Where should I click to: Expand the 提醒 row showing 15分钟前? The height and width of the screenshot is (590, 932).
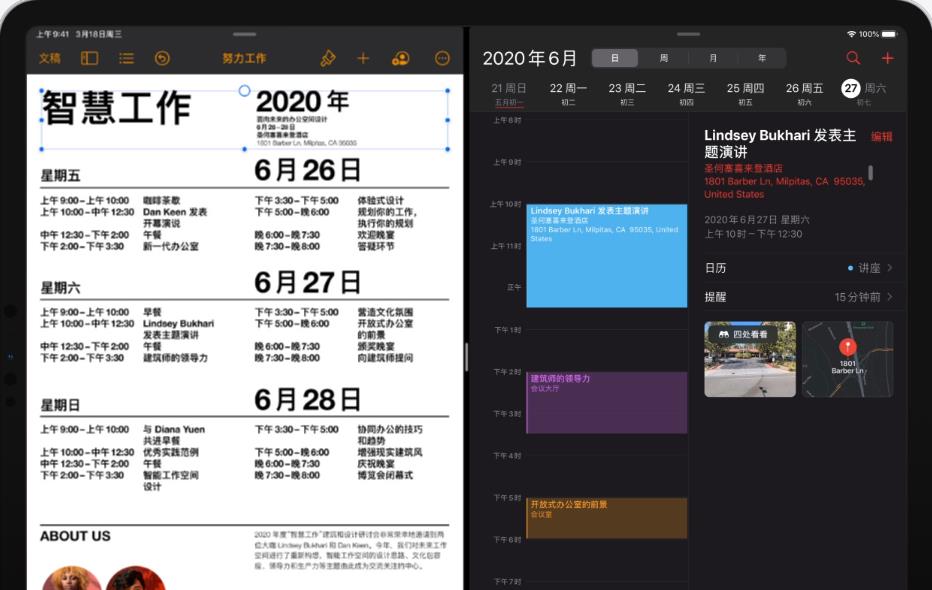[x=798, y=297]
